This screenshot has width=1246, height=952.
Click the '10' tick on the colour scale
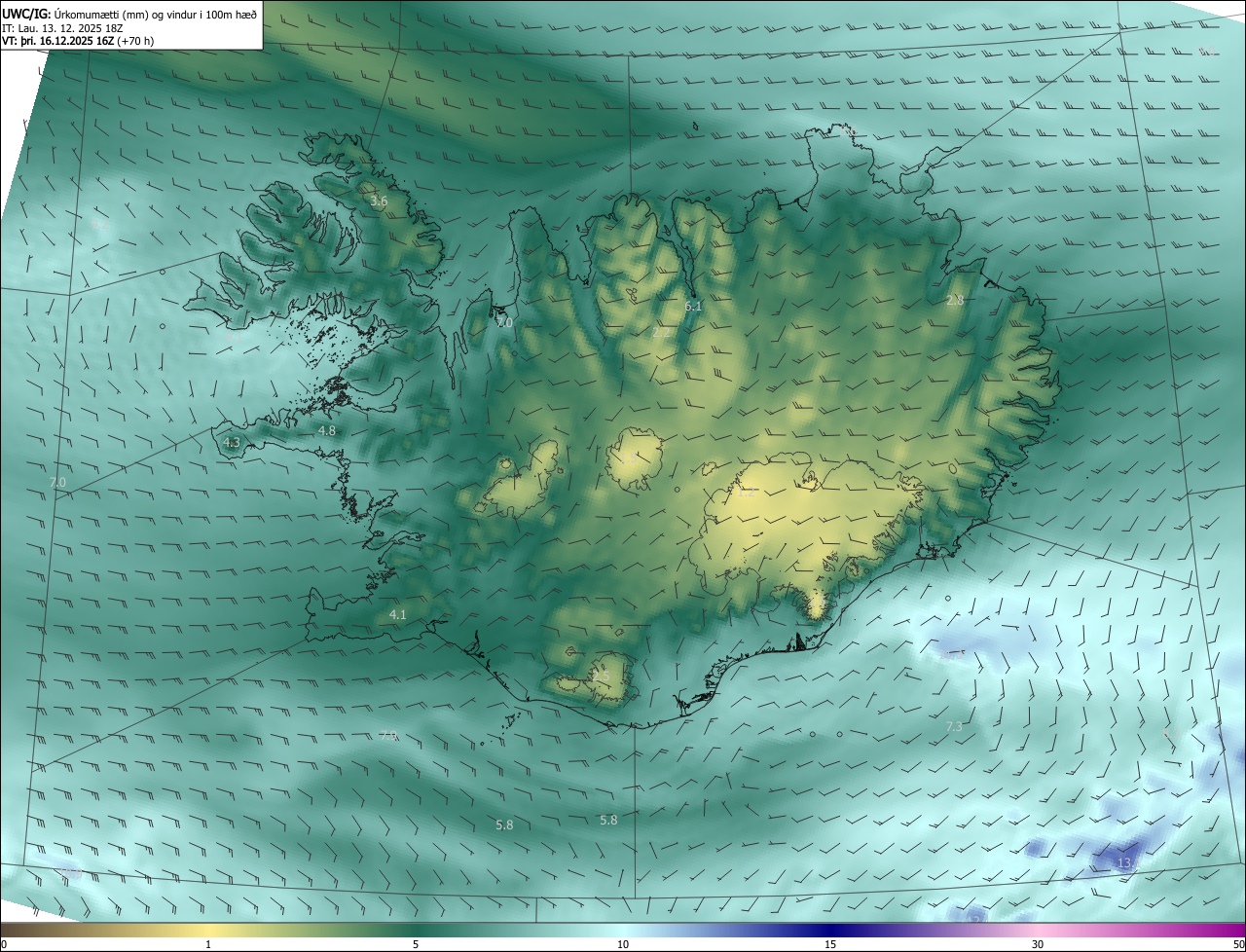623,944
